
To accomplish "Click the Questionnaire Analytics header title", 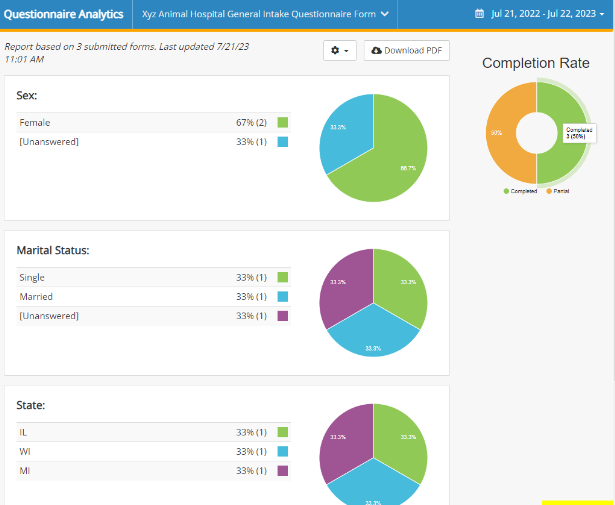I will tap(64, 14).
